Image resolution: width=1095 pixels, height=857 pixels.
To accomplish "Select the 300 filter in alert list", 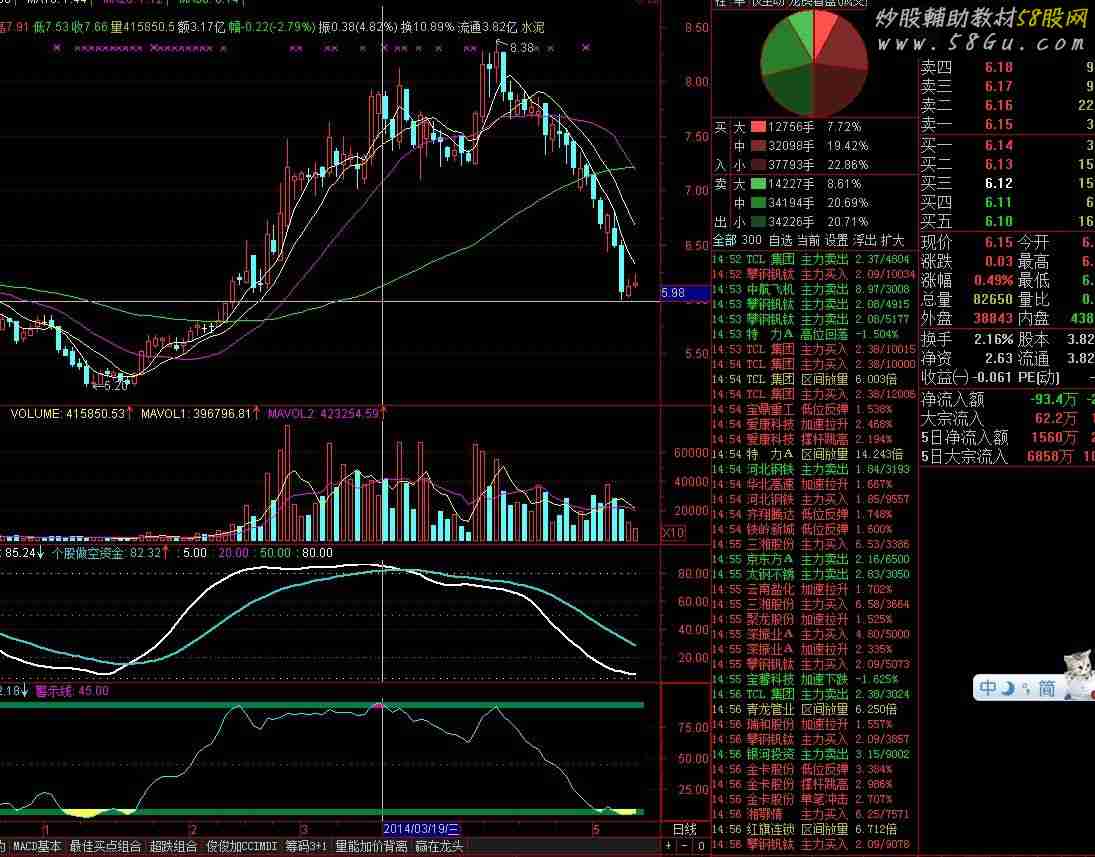I will (751, 240).
